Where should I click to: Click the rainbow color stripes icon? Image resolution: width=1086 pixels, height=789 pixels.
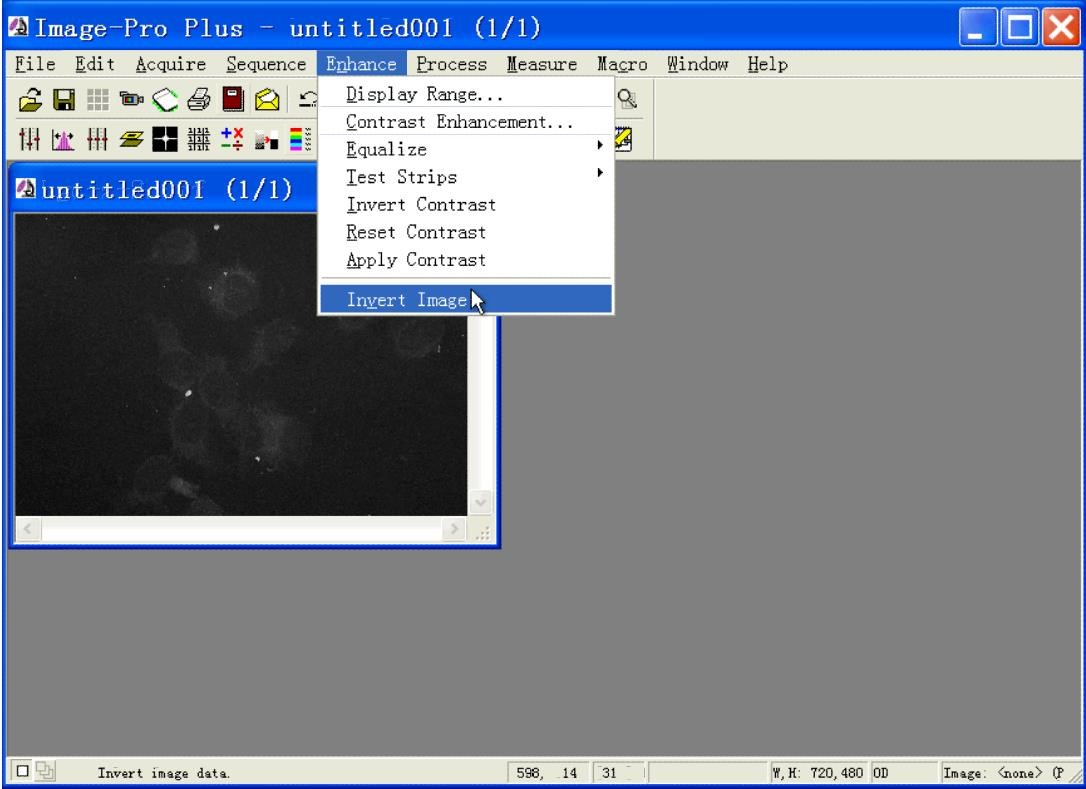[x=300, y=139]
